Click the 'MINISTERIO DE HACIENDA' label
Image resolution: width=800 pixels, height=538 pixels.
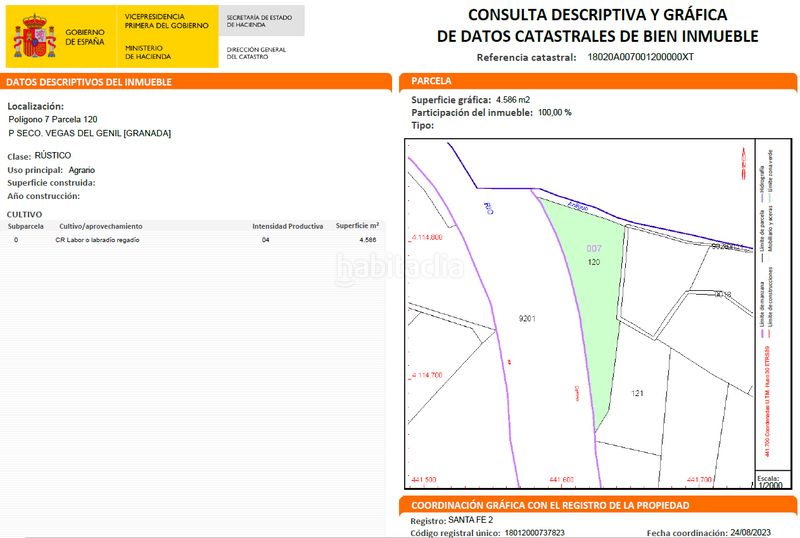147,52
